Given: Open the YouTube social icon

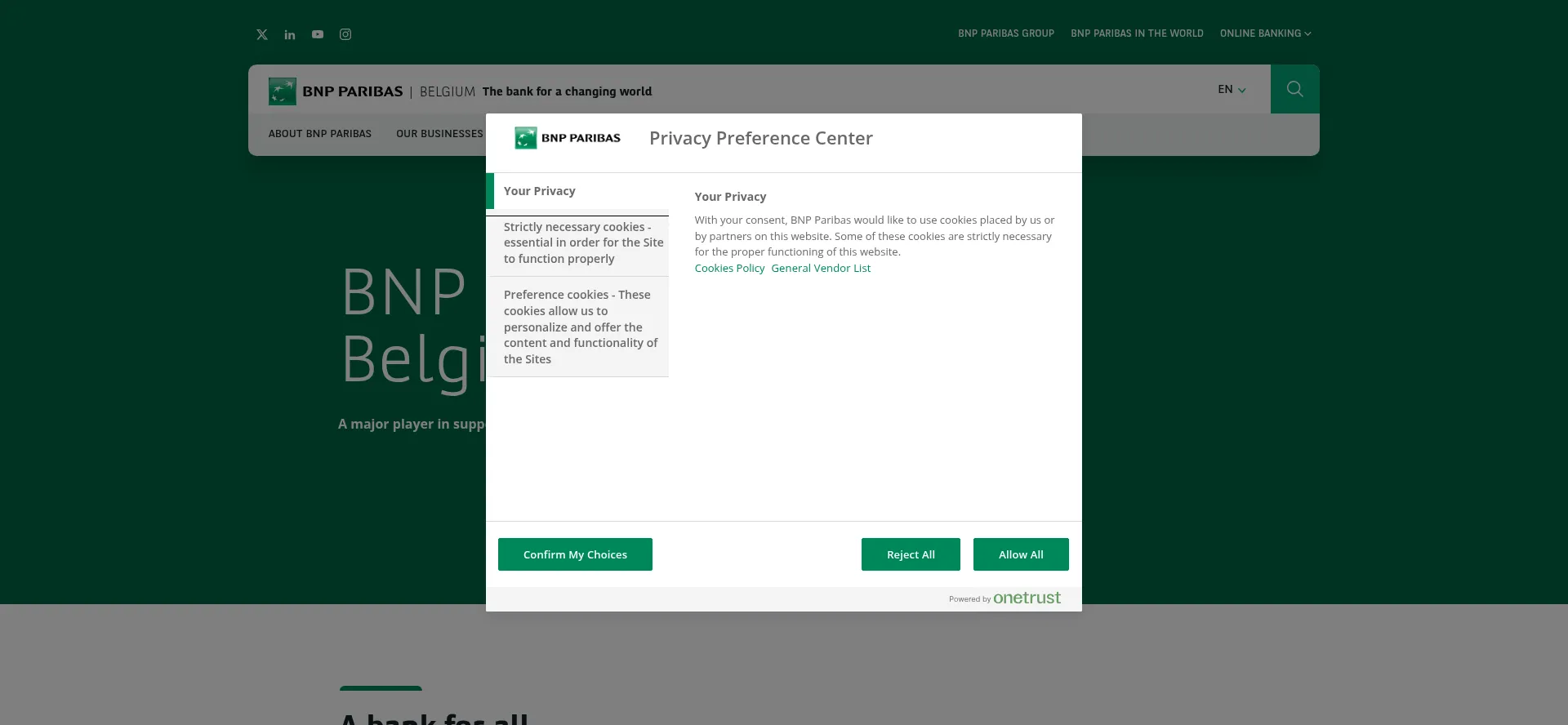Looking at the screenshot, I should point(318,34).
